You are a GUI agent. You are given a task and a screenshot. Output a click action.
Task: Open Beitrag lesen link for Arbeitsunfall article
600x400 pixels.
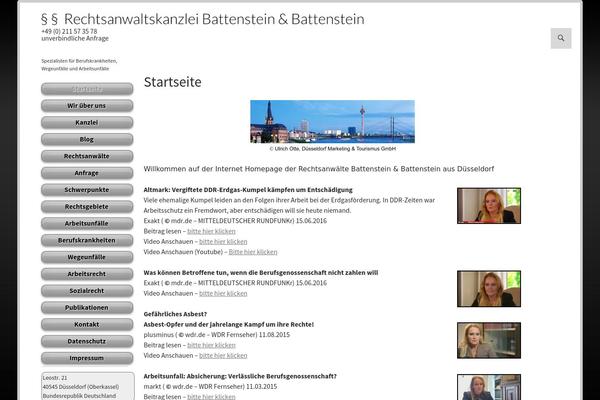pos(211,397)
